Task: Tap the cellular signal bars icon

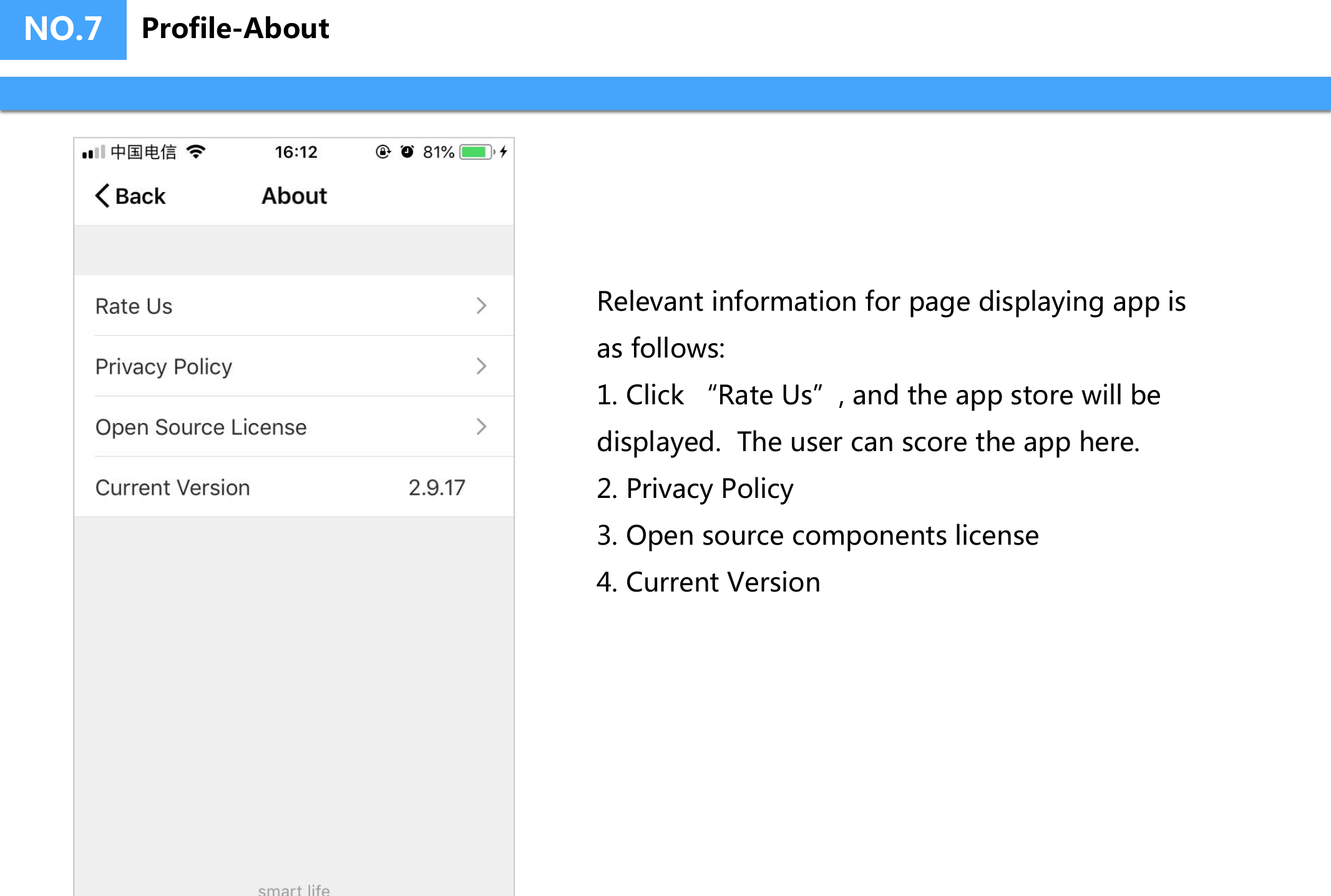Action: click(x=94, y=152)
